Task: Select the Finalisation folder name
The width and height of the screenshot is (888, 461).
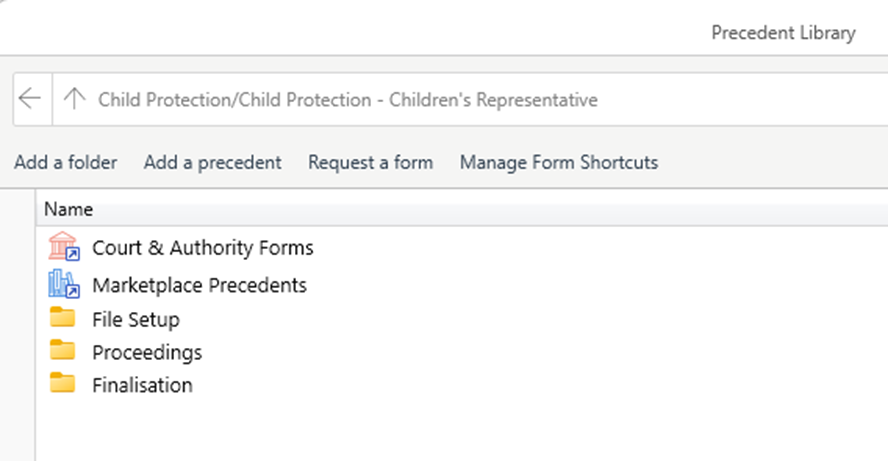Action: tap(142, 385)
